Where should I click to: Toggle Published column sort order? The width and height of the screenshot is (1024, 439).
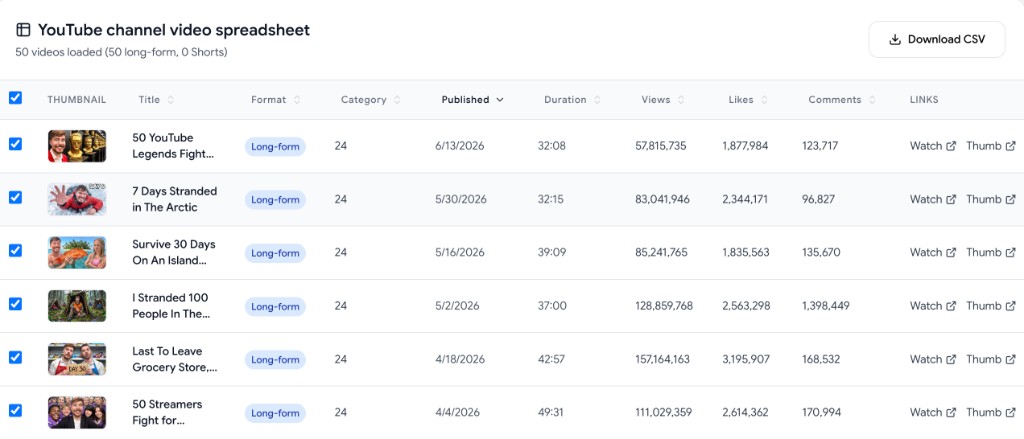[472, 100]
